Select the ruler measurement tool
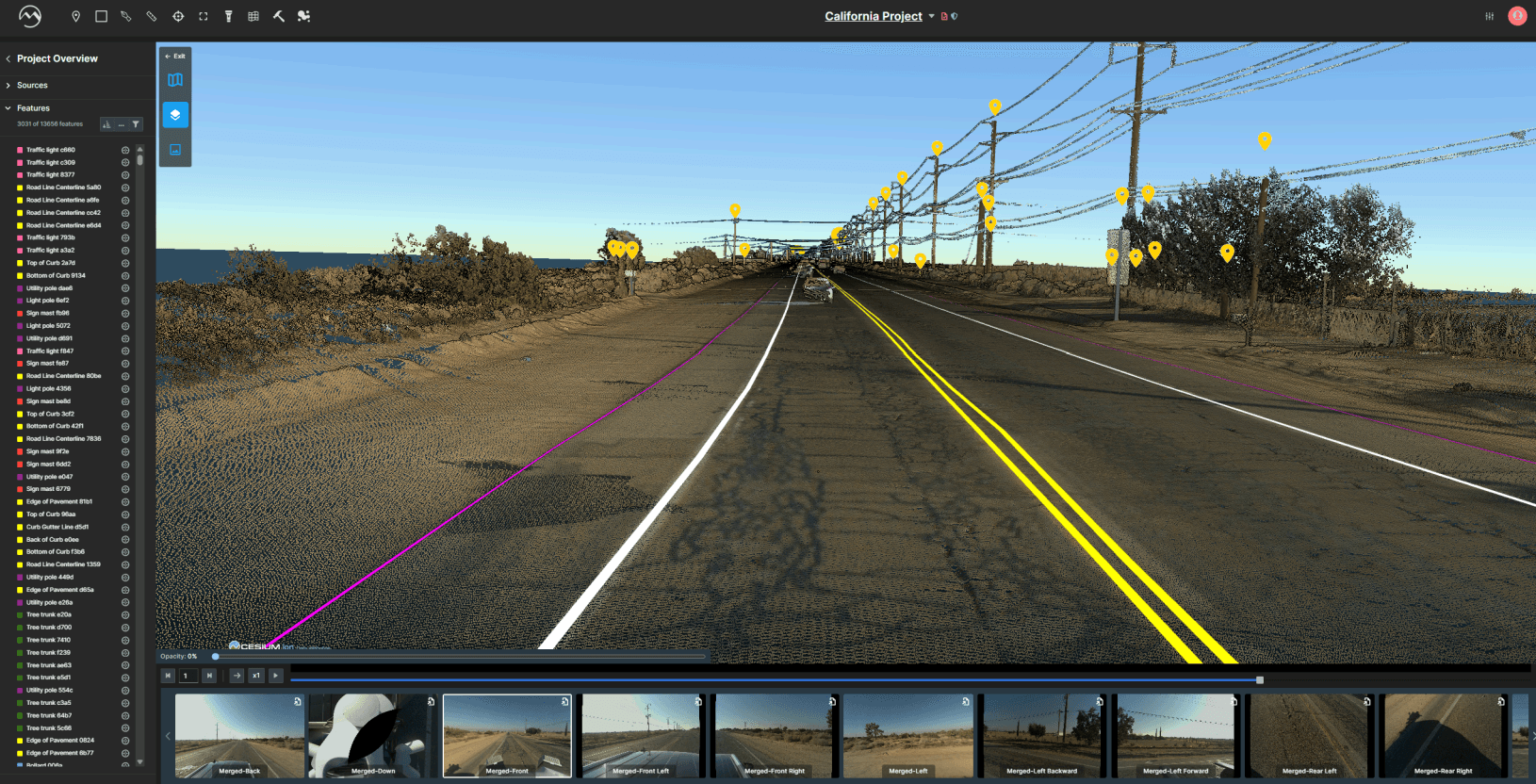Screen dimensions: 1536x784 152,16
